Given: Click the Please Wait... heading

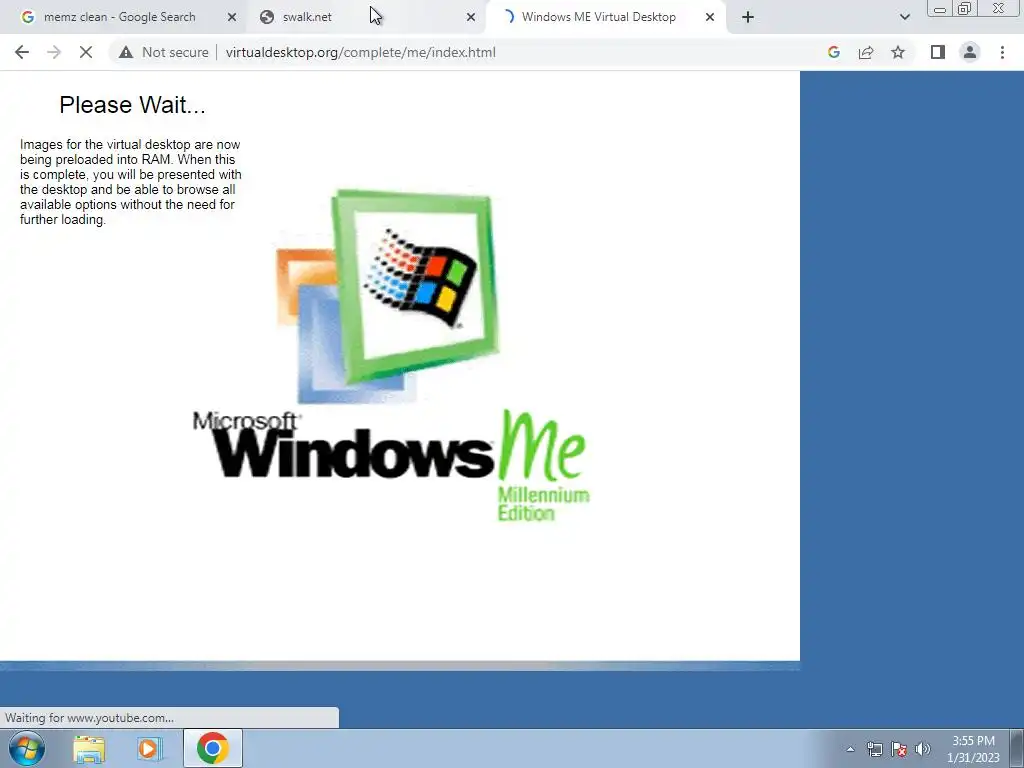Looking at the screenshot, I should click(133, 105).
